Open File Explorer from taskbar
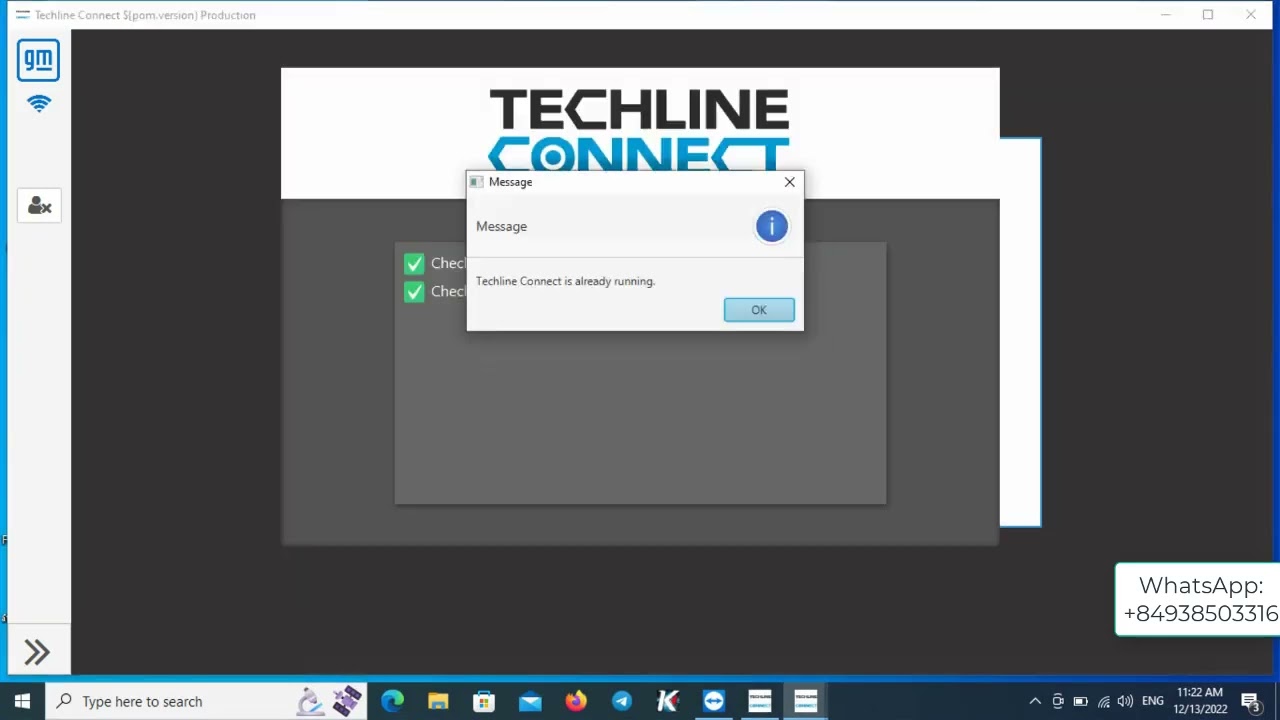The height and width of the screenshot is (720, 1280). pyautogui.click(x=438, y=702)
